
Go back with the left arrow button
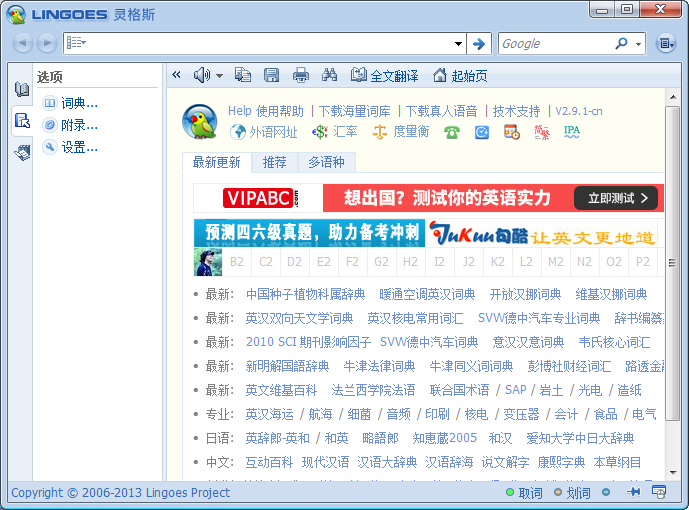[x=23, y=43]
